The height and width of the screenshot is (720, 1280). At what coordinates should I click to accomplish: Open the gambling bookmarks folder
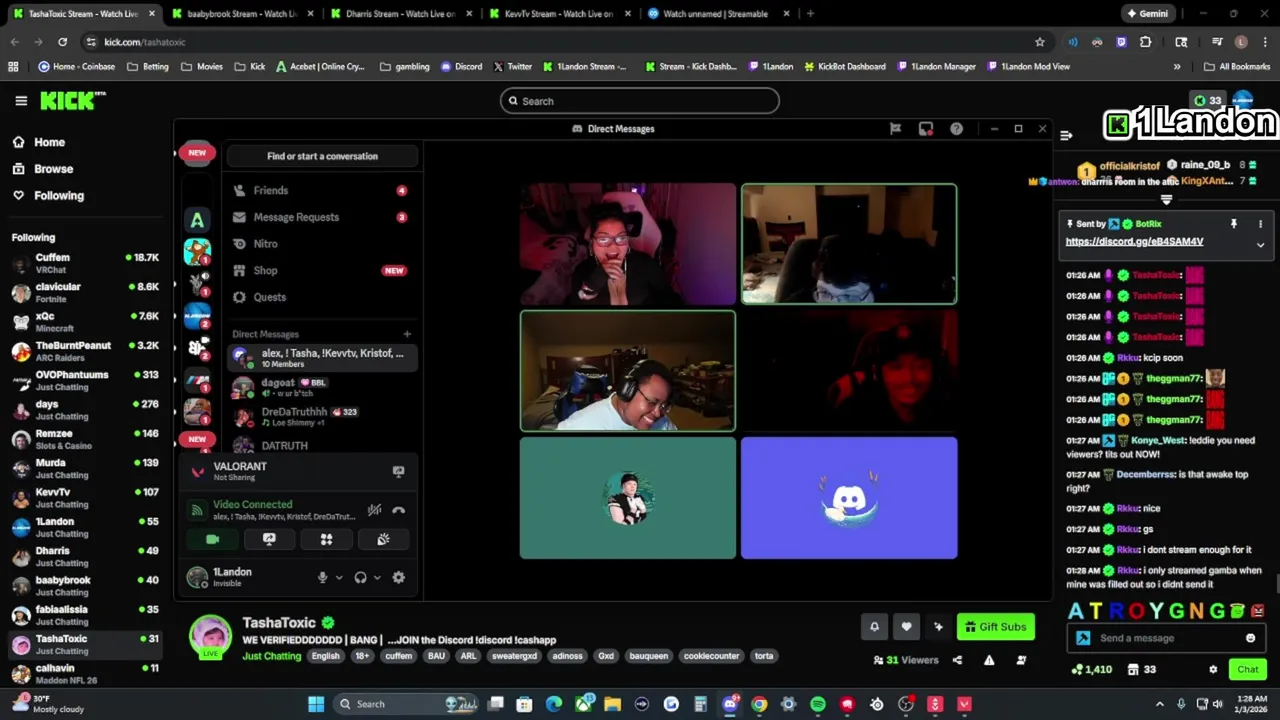(405, 67)
